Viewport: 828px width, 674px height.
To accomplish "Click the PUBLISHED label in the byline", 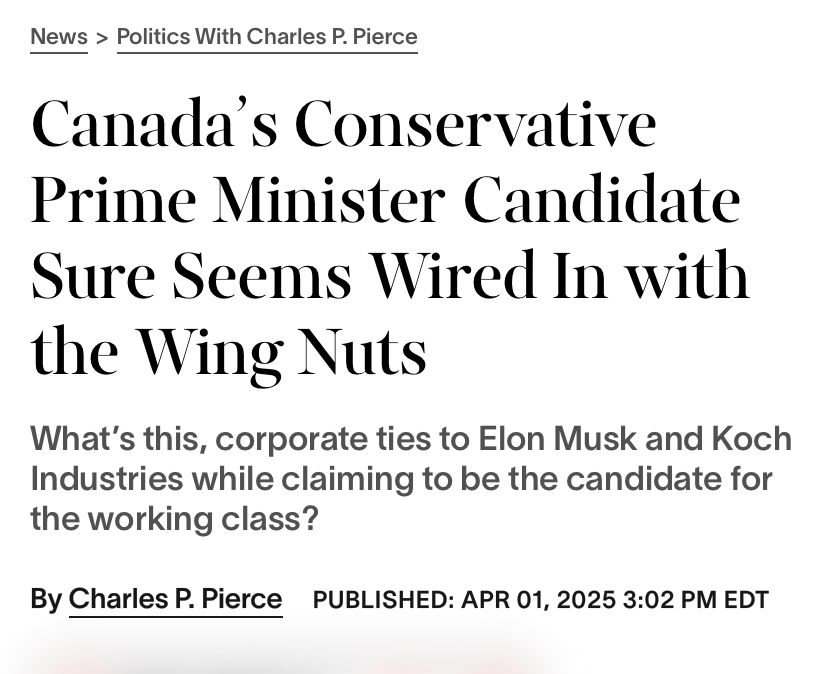I will point(383,600).
